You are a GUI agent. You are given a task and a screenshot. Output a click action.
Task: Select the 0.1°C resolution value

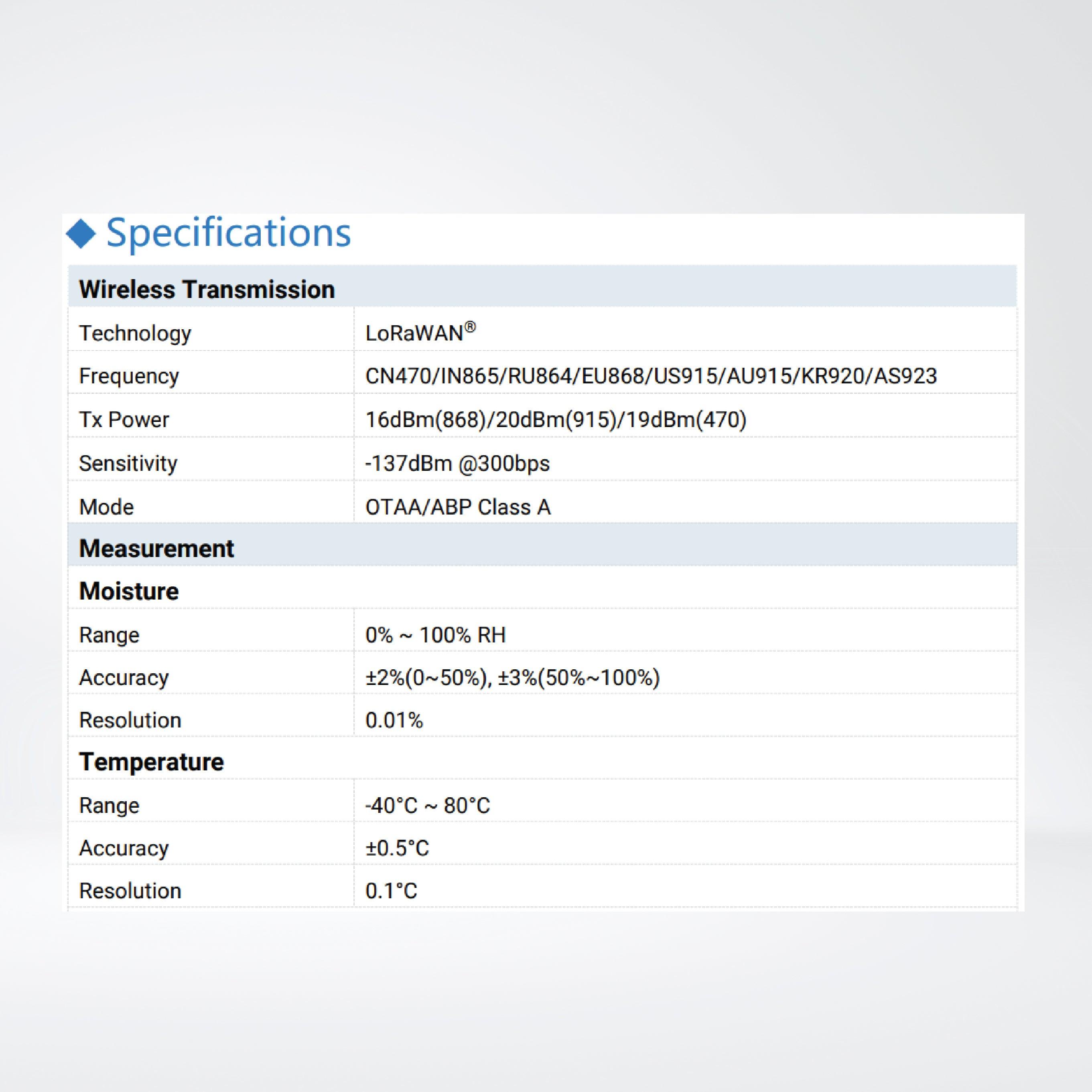pyautogui.click(x=391, y=891)
